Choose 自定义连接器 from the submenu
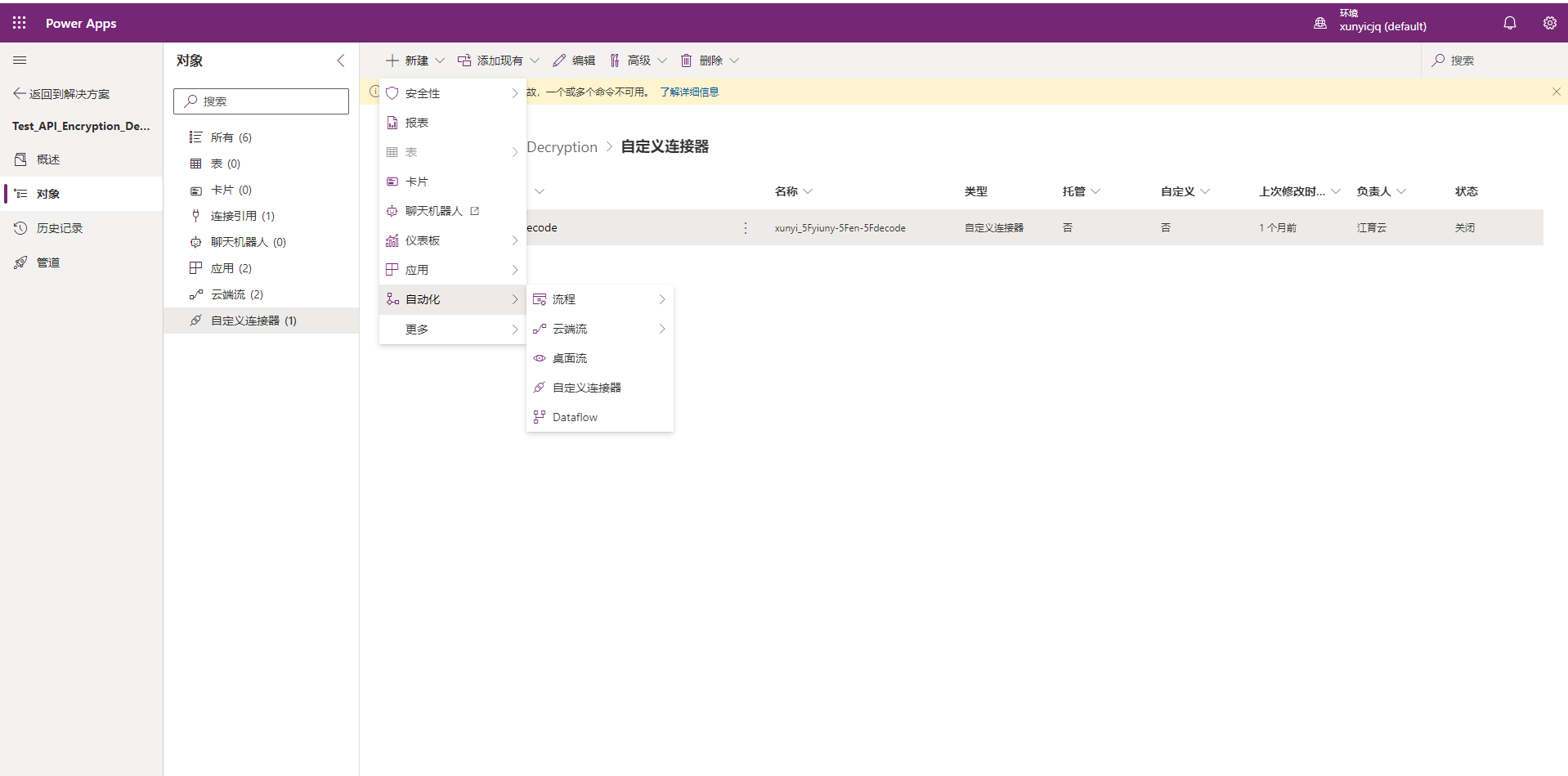 coord(586,388)
